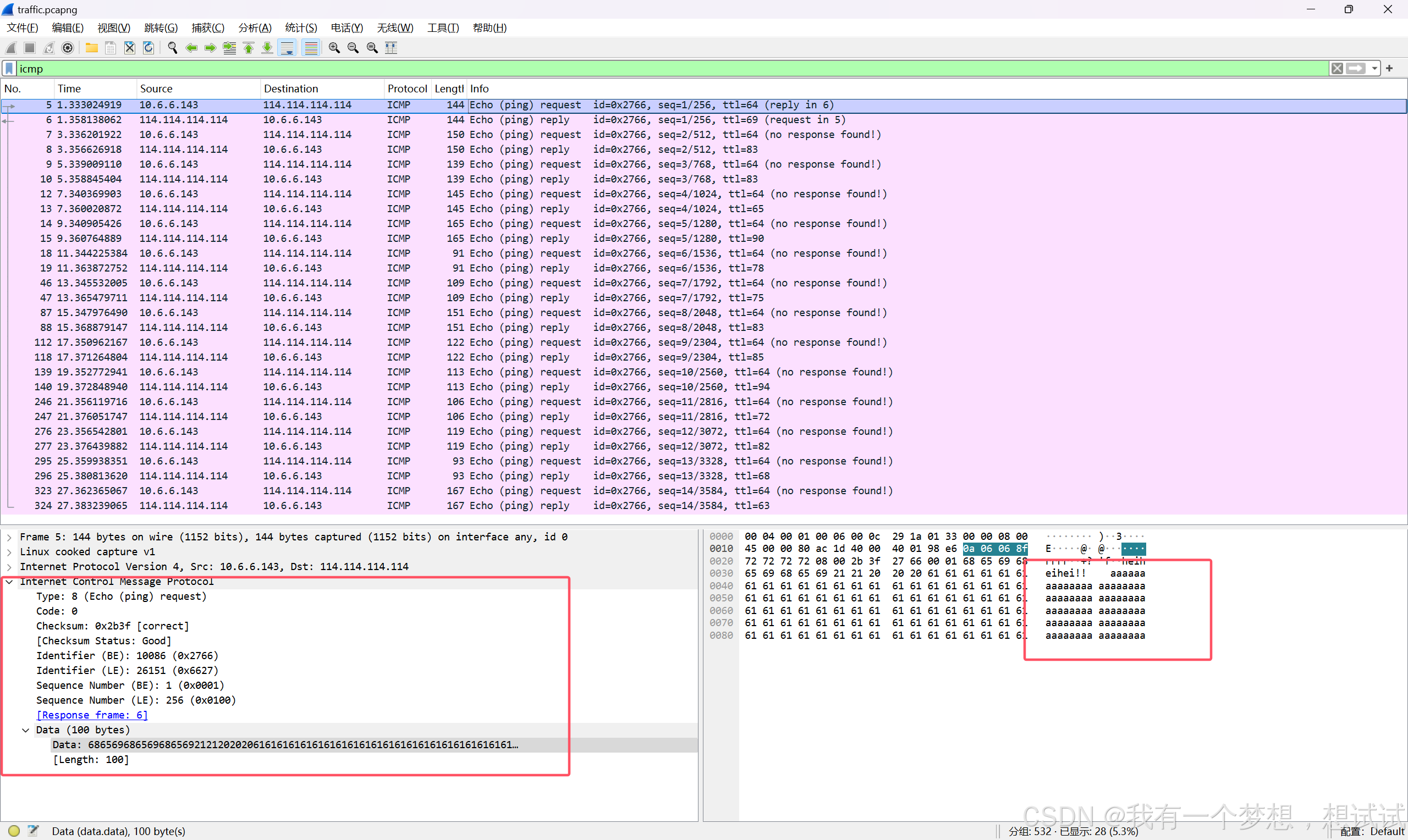Click the expert info status circle
Viewport: 1408px width, 840px height.
coord(14,830)
